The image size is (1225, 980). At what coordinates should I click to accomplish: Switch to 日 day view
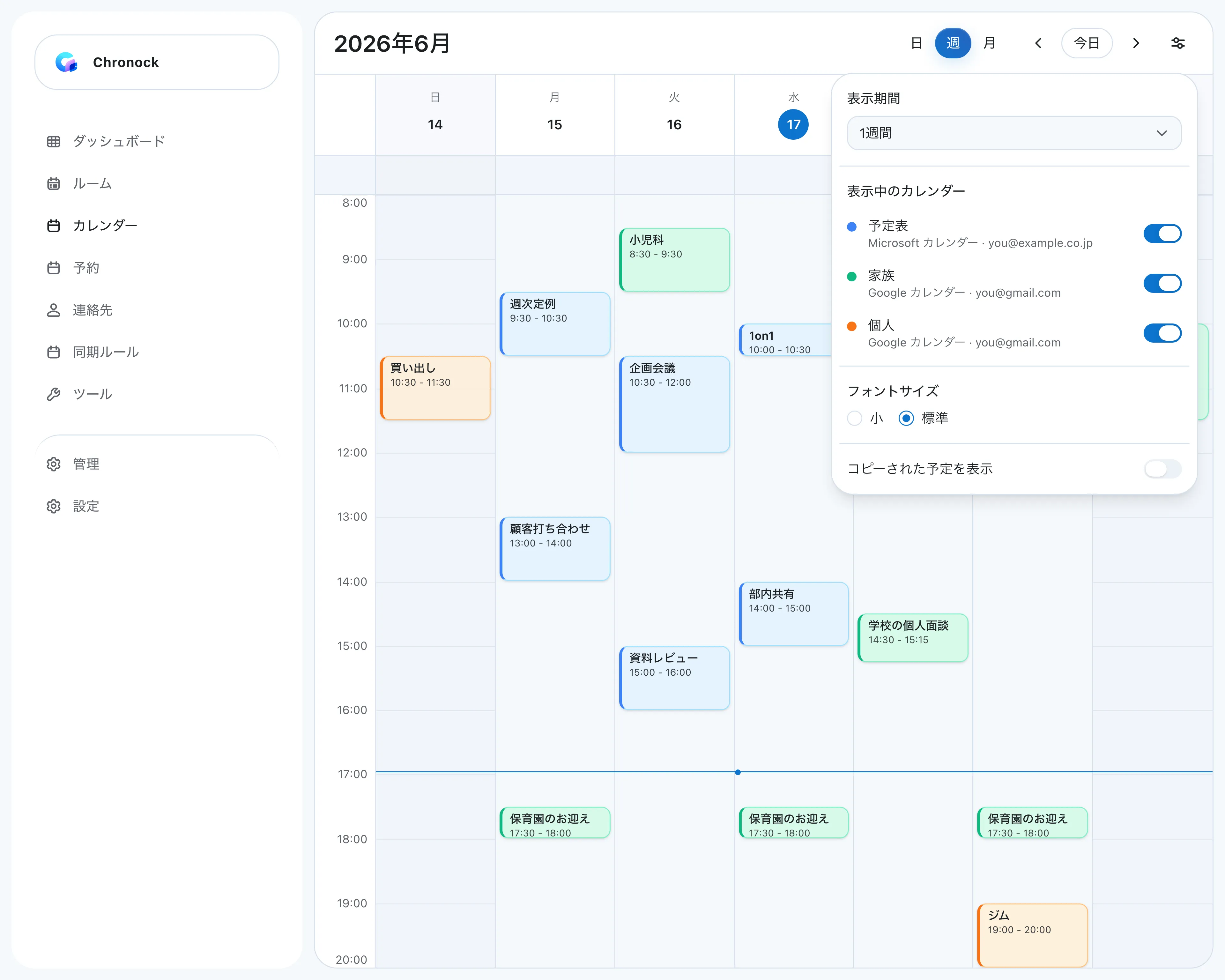tap(916, 43)
